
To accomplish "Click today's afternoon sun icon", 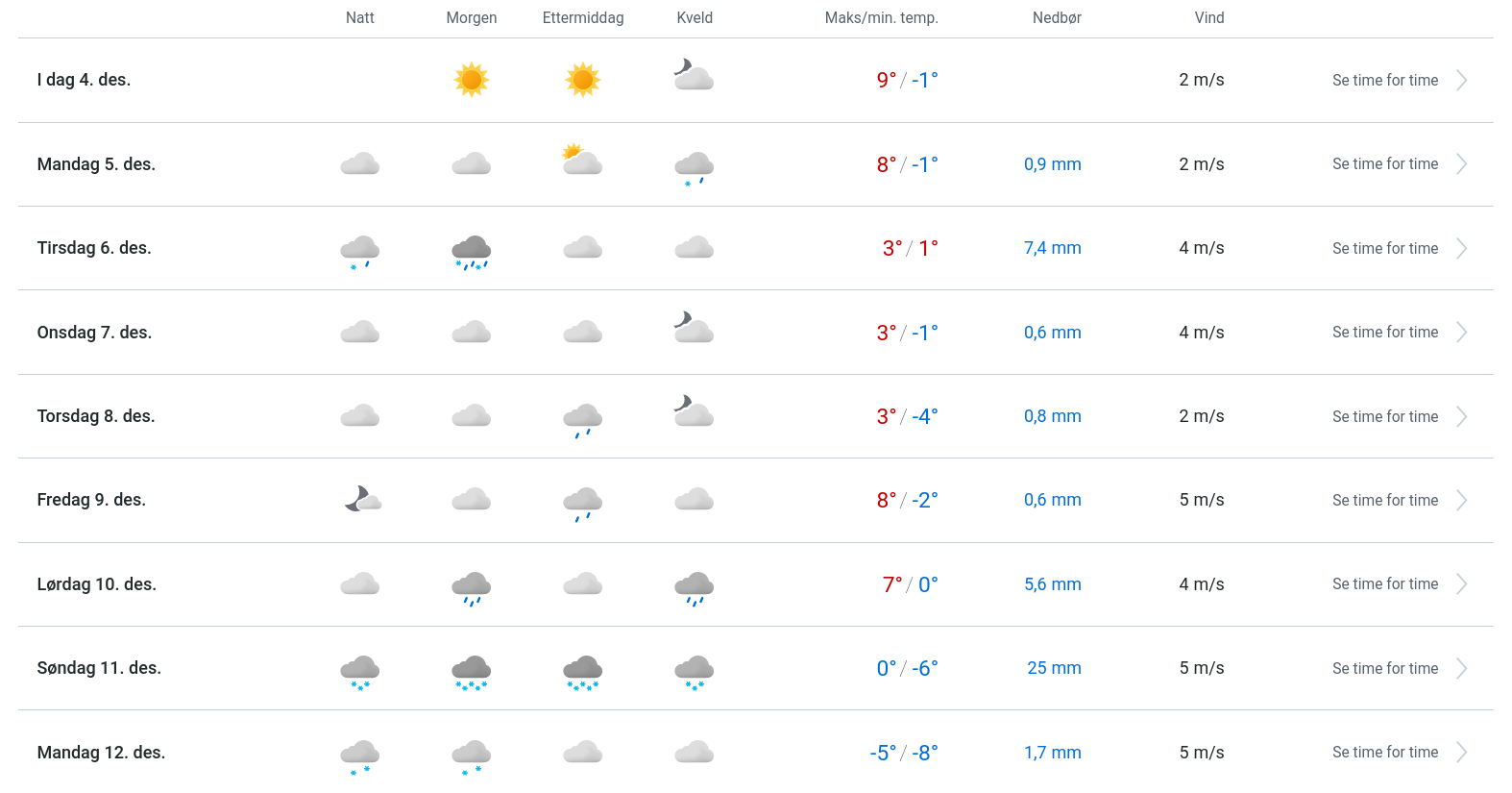I will coord(582,80).
